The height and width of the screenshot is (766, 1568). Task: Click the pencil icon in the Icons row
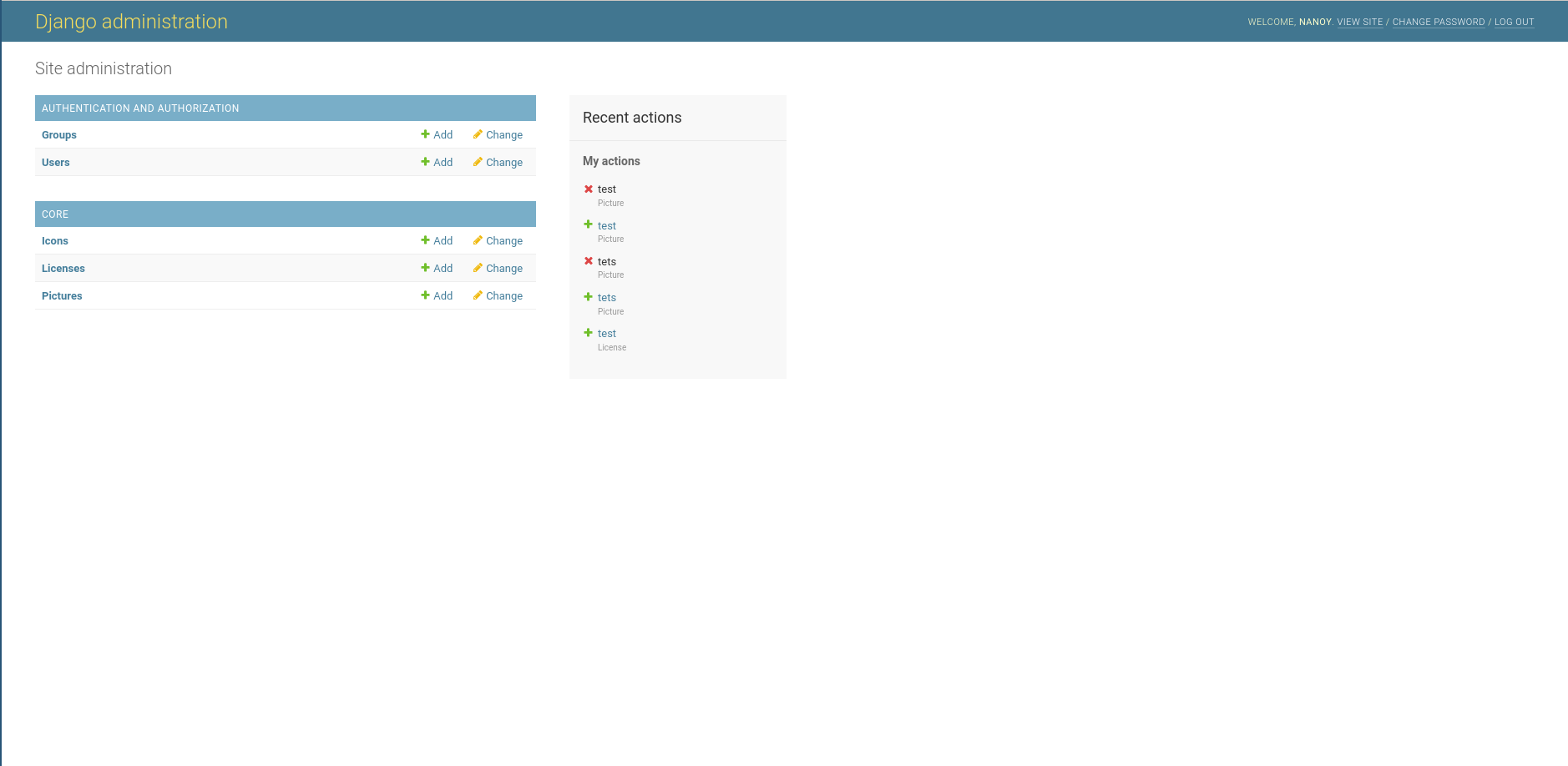[478, 240]
